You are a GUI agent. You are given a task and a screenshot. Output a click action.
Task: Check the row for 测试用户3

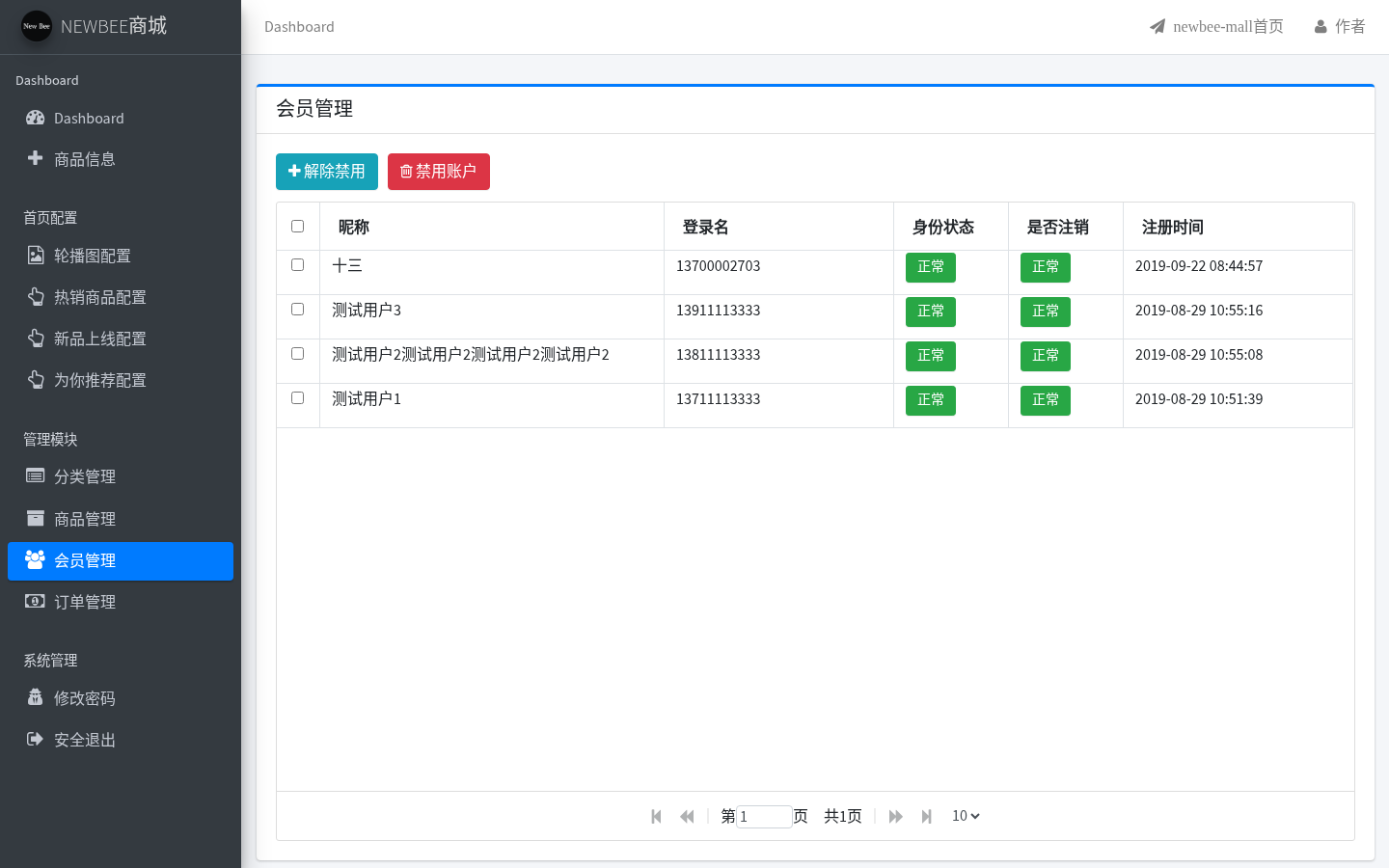point(297,309)
